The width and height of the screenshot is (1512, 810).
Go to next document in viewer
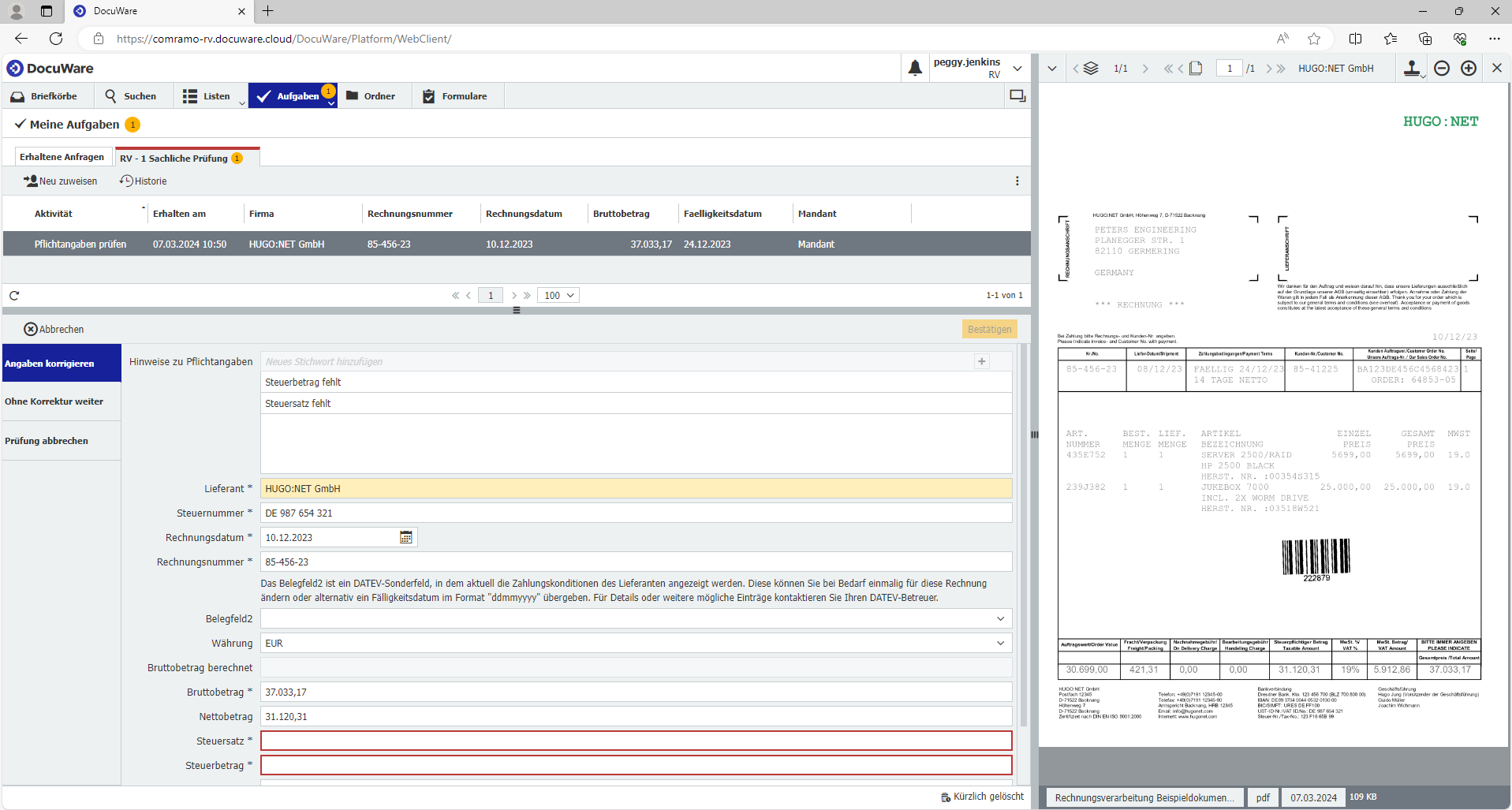point(1145,69)
